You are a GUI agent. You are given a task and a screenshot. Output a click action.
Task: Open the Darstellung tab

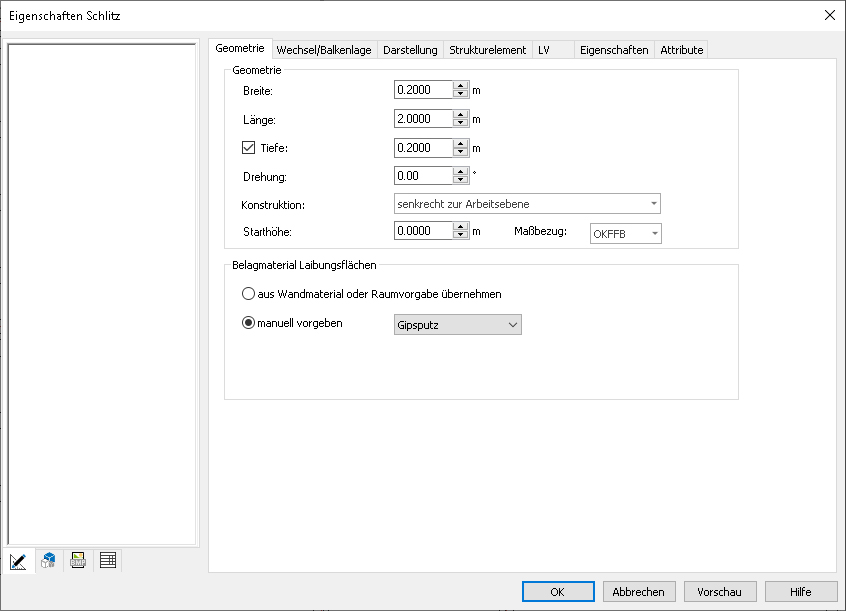[x=410, y=50]
